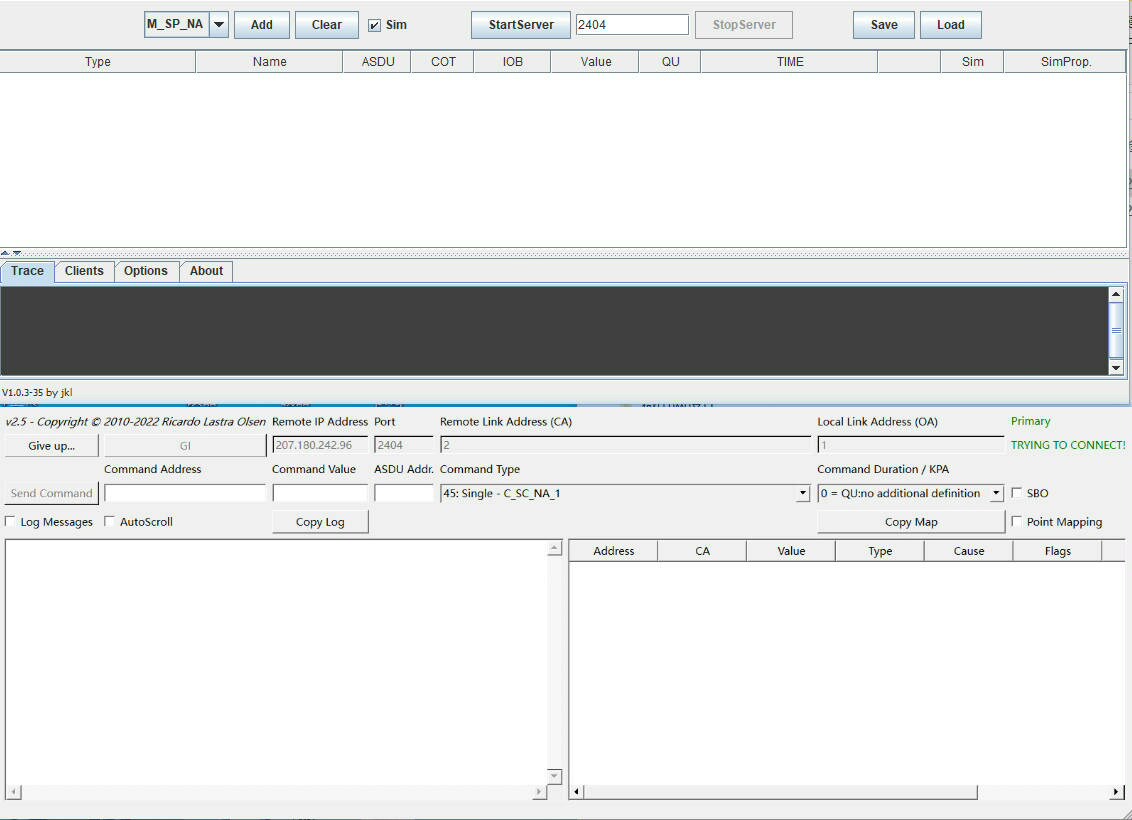The width and height of the screenshot is (1132, 820).
Task: Load a saved configuration
Action: coord(950,25)
